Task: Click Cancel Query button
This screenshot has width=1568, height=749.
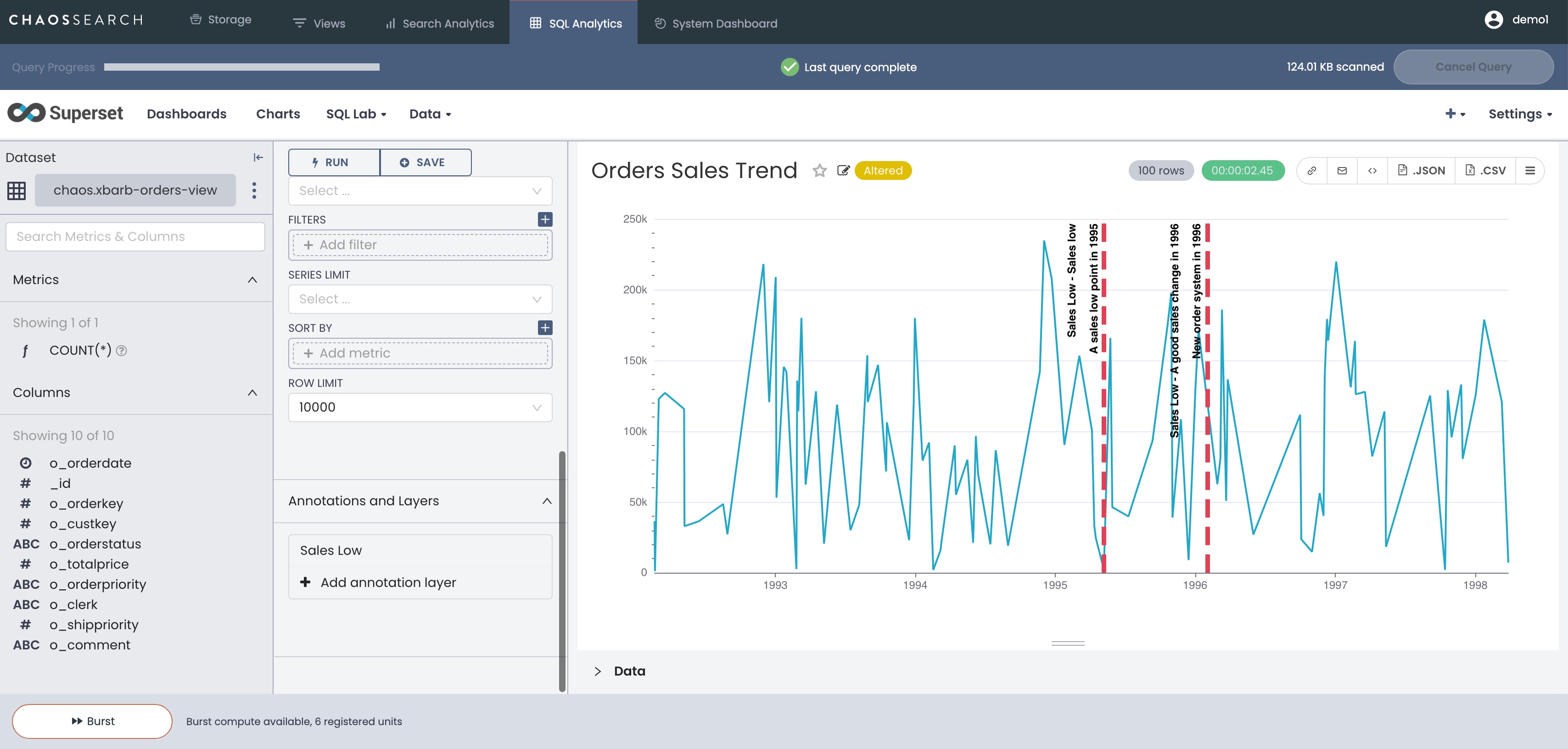Action: pos(1473,67)
